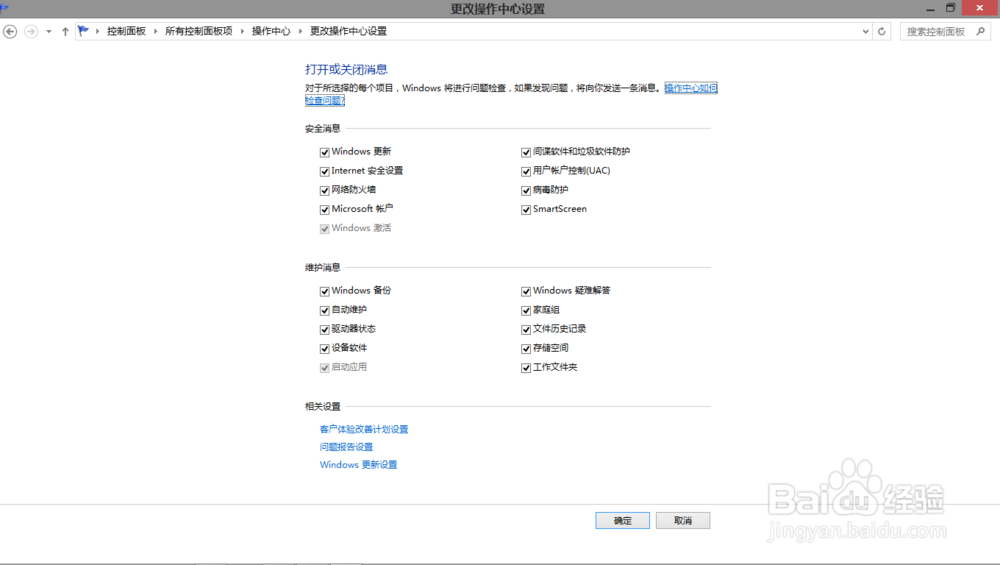Expand the address bar history dropdown

coord(865,31)
